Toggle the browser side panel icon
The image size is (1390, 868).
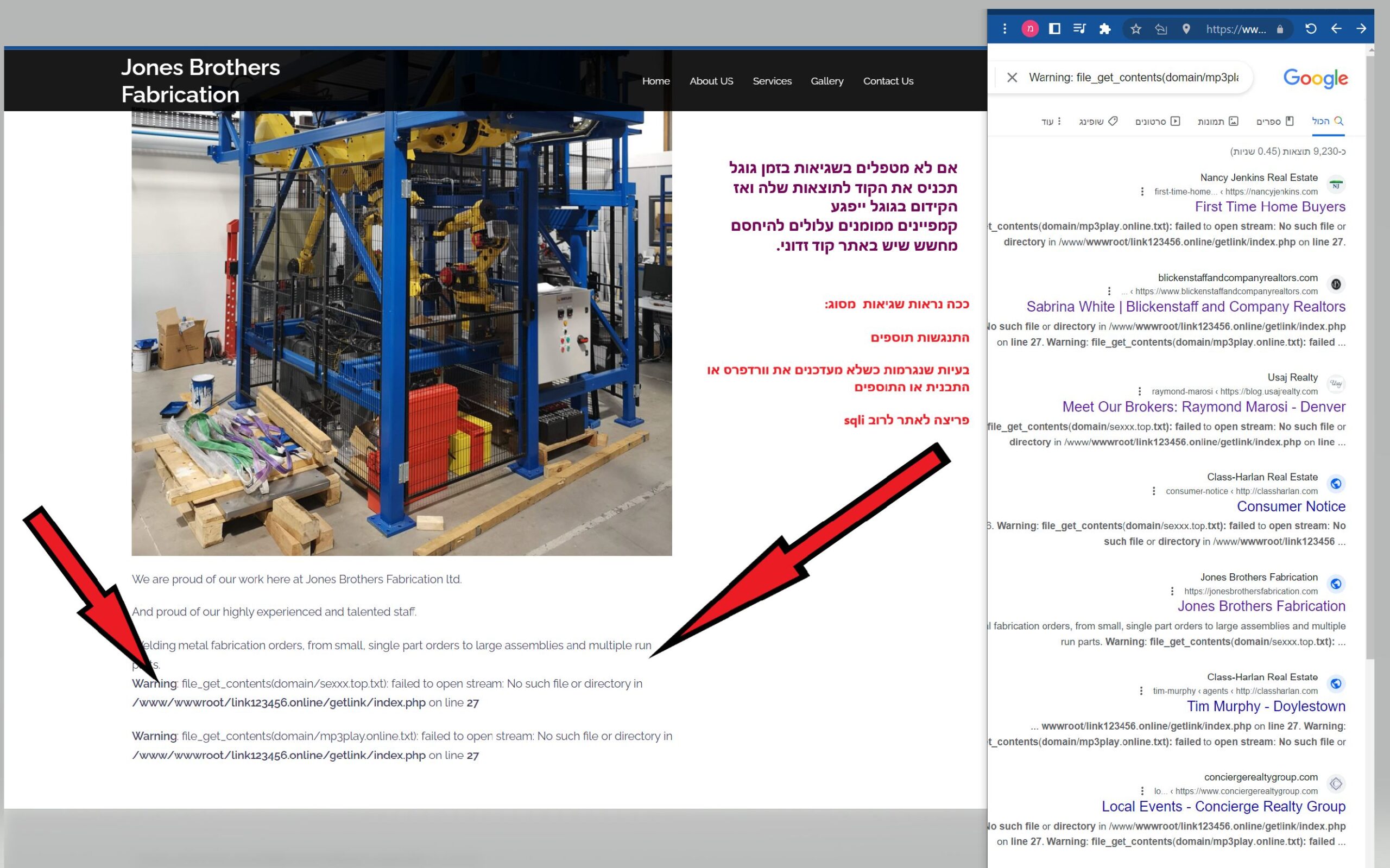[x=1054, y=29]
